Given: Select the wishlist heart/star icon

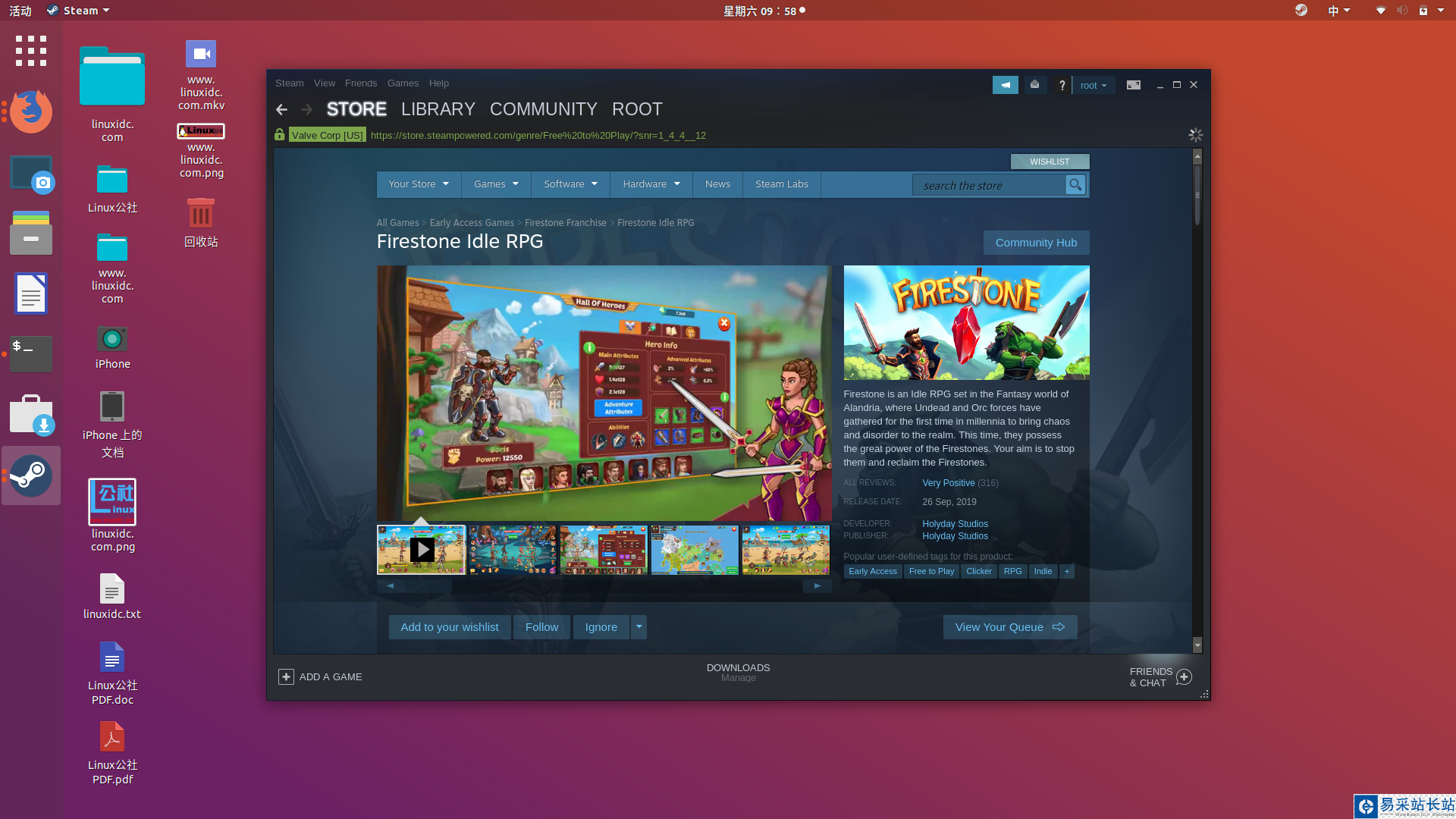Looking at the screenshot, I should [1050, 160].
